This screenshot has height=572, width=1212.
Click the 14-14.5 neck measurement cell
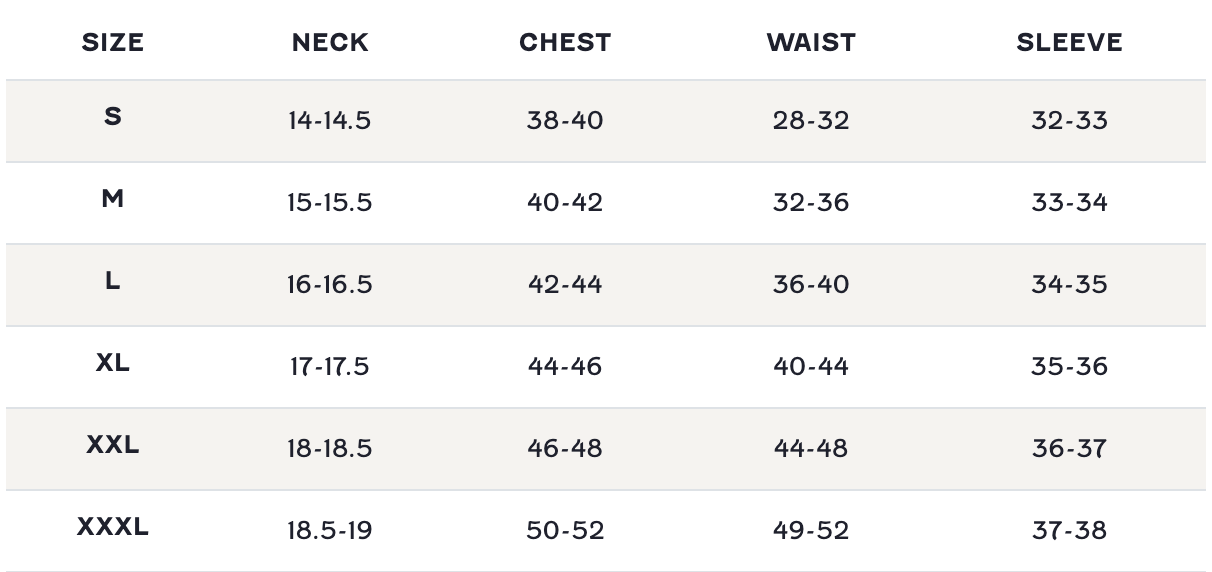(330, 120)
